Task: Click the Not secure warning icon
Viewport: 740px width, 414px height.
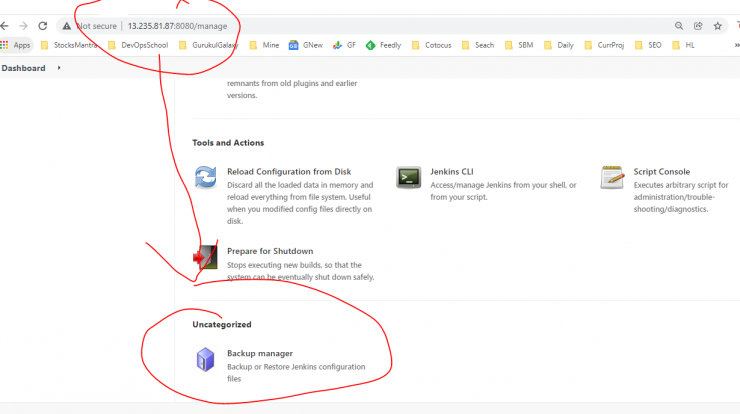Action: click(67, 26)
